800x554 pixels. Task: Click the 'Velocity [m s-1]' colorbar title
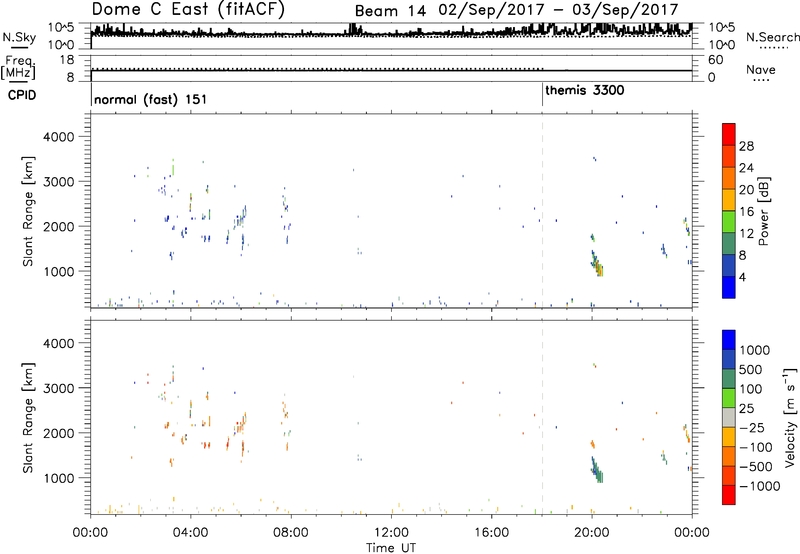790,417
